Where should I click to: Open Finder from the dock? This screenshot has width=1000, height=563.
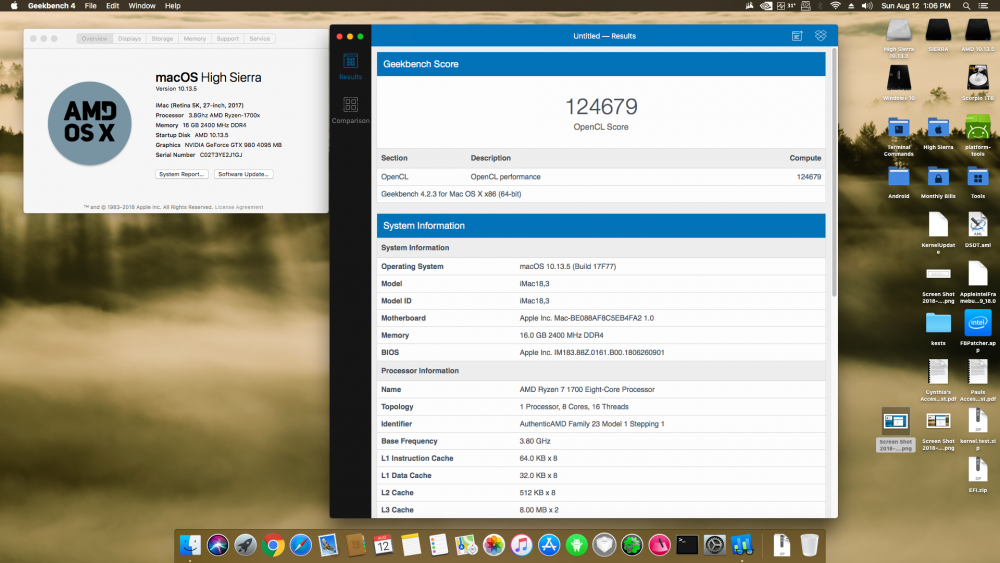pos(190,545)
